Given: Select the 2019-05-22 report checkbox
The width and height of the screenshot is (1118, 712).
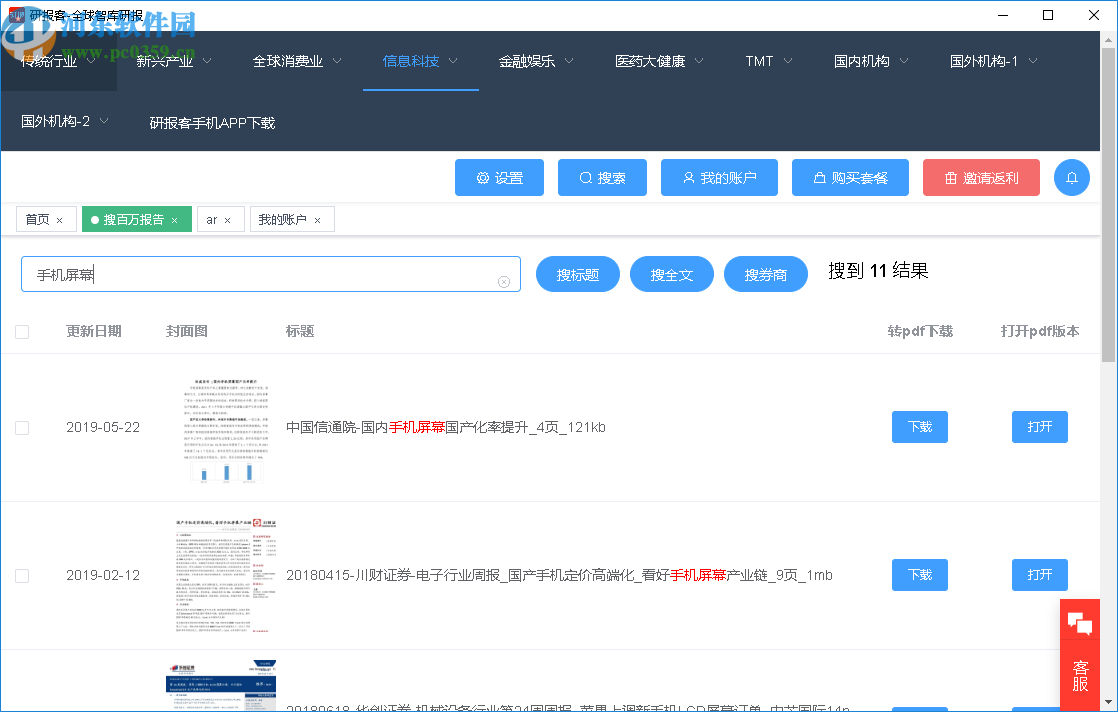Looking at the screenshot, I should tap(22, 427).
